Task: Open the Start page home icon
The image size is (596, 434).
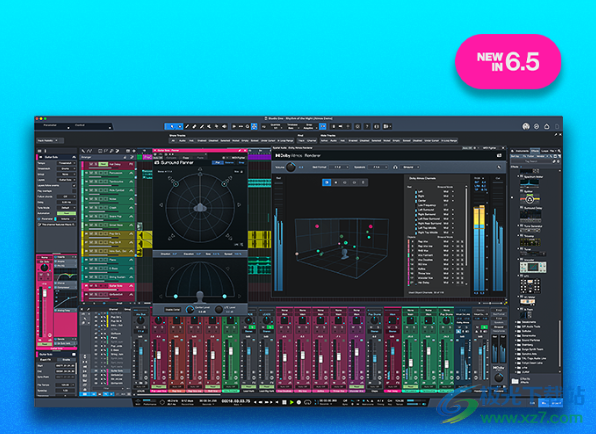Action: [547, 126]
